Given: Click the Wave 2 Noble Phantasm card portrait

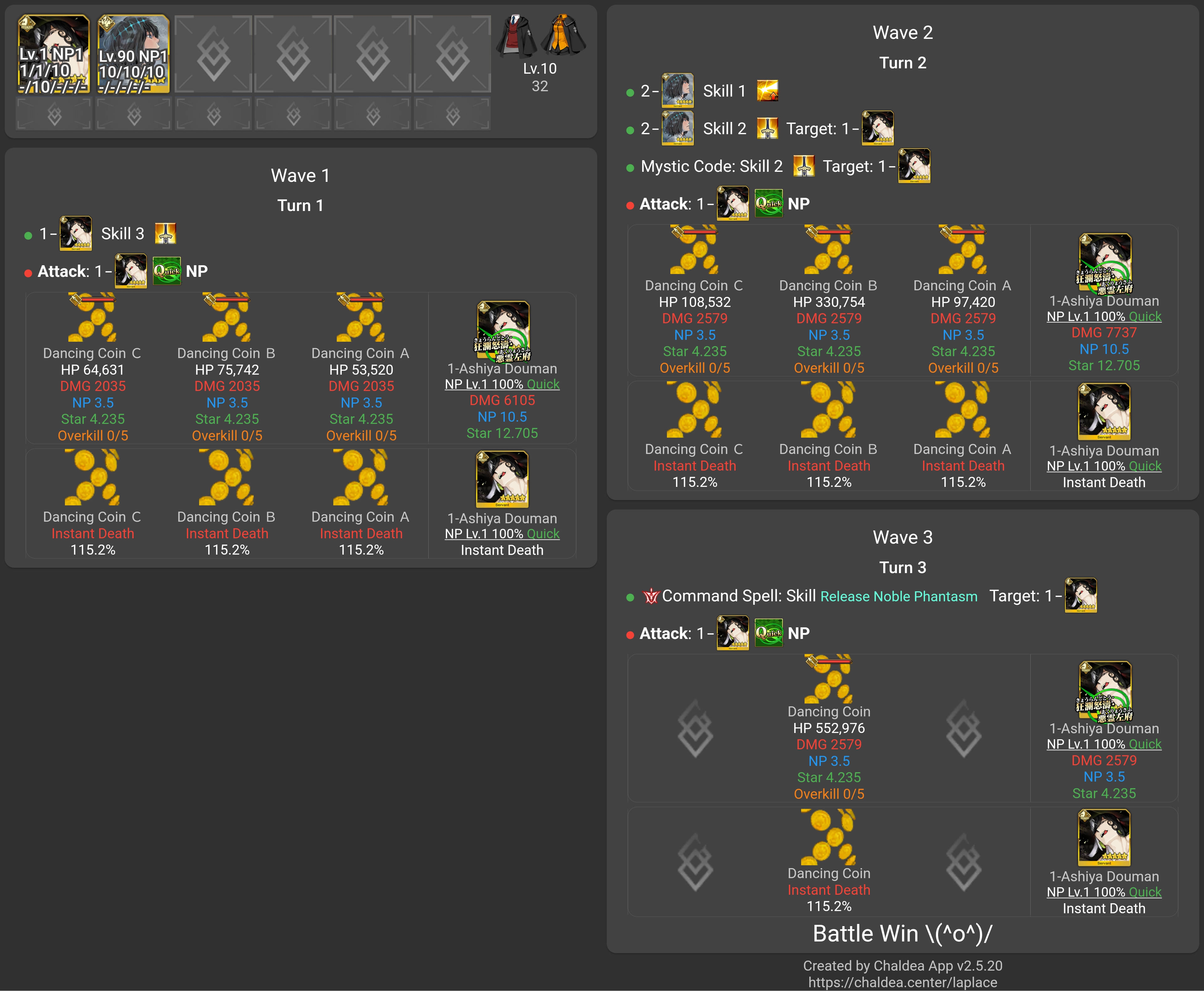Looking at the screenshot, I should (1104, 263).
